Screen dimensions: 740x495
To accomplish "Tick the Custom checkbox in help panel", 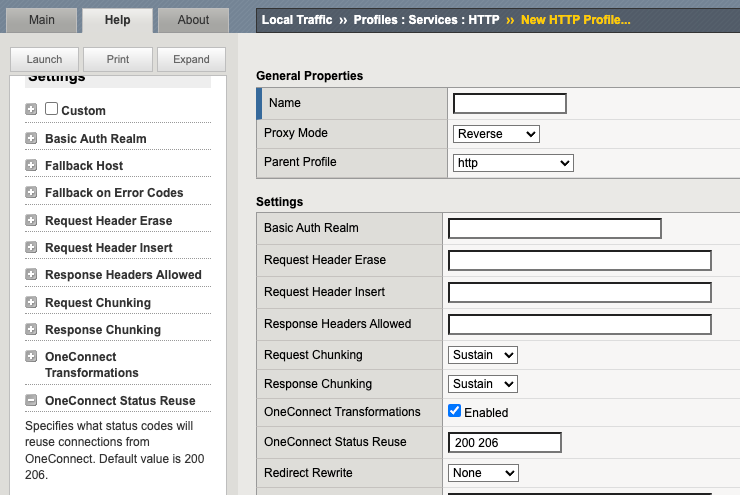I will coord(52,109).
